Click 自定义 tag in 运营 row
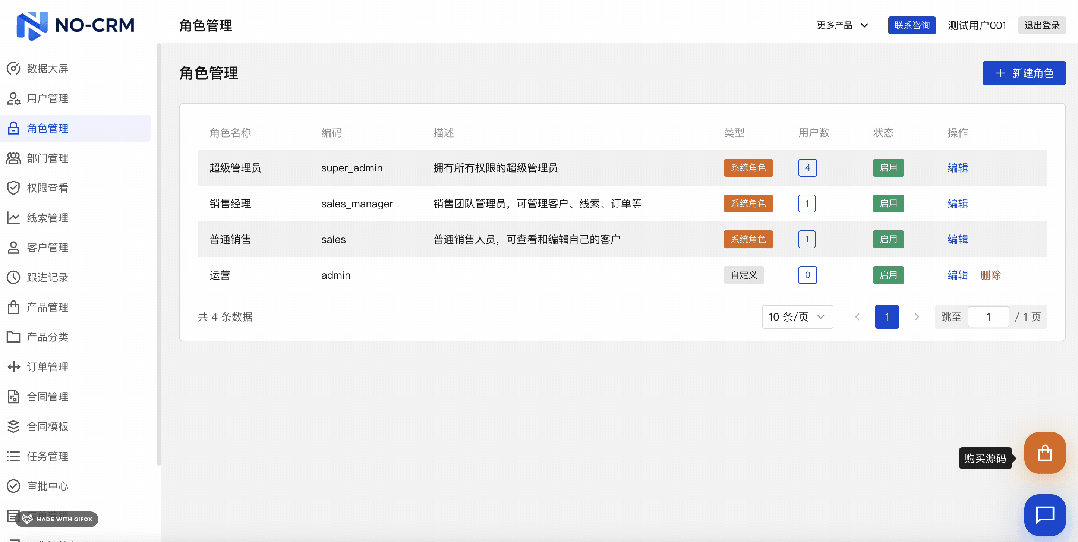Image resolution: width=1078 pixels, height=542 pixels. coord(744,275)
